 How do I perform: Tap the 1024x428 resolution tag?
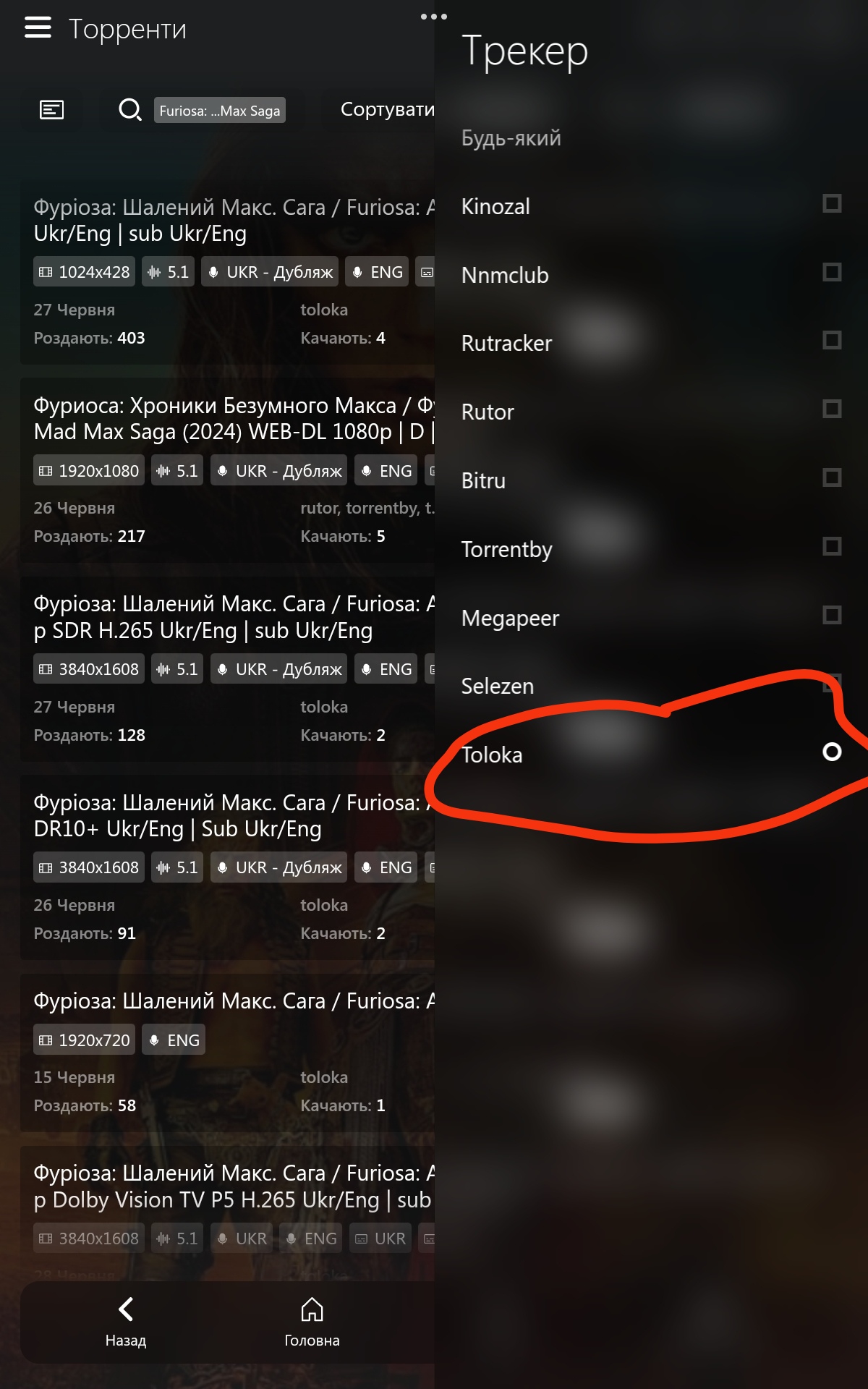click(x=84, y=272)
